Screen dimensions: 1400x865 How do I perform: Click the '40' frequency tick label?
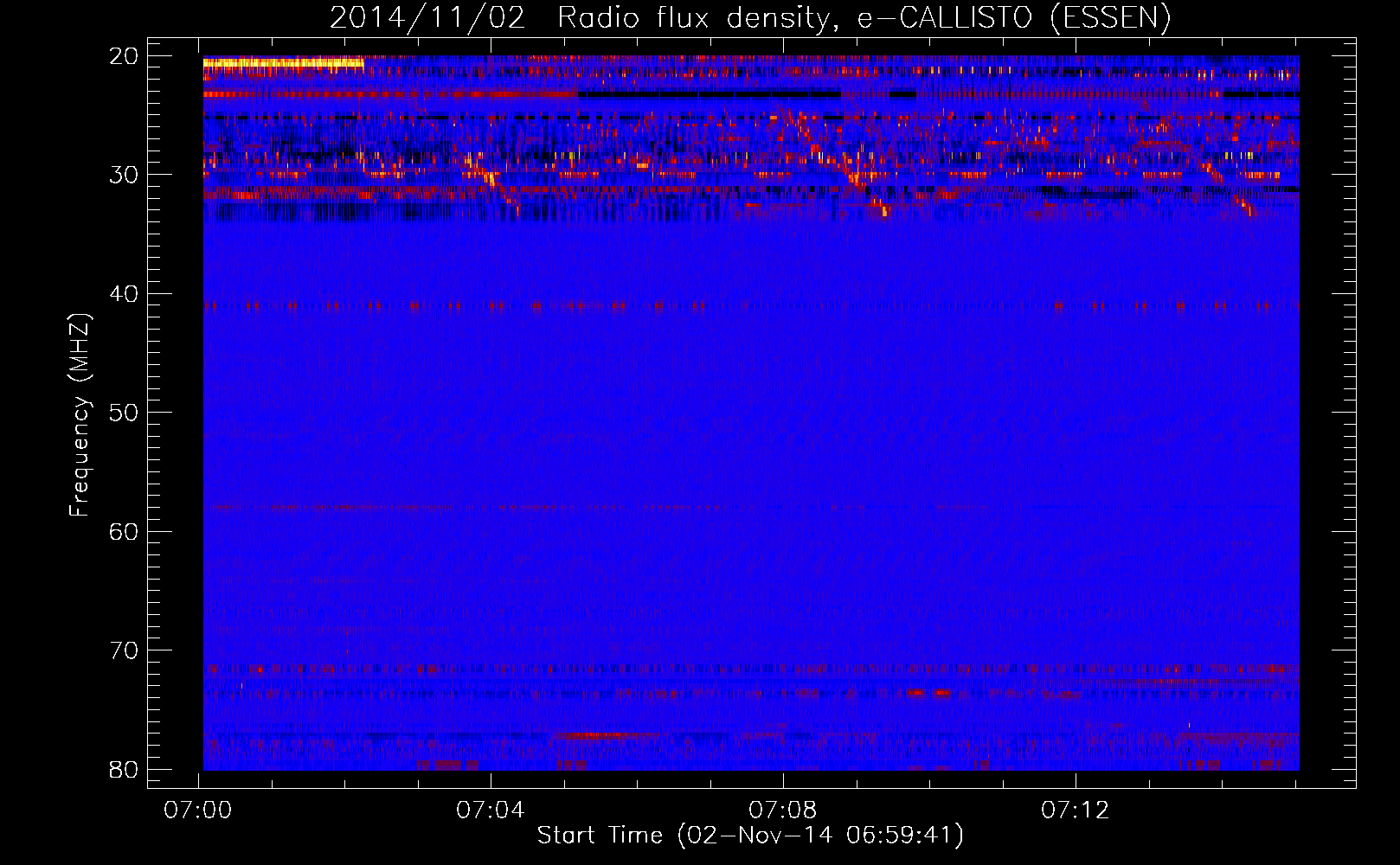(x=125, y=294)
